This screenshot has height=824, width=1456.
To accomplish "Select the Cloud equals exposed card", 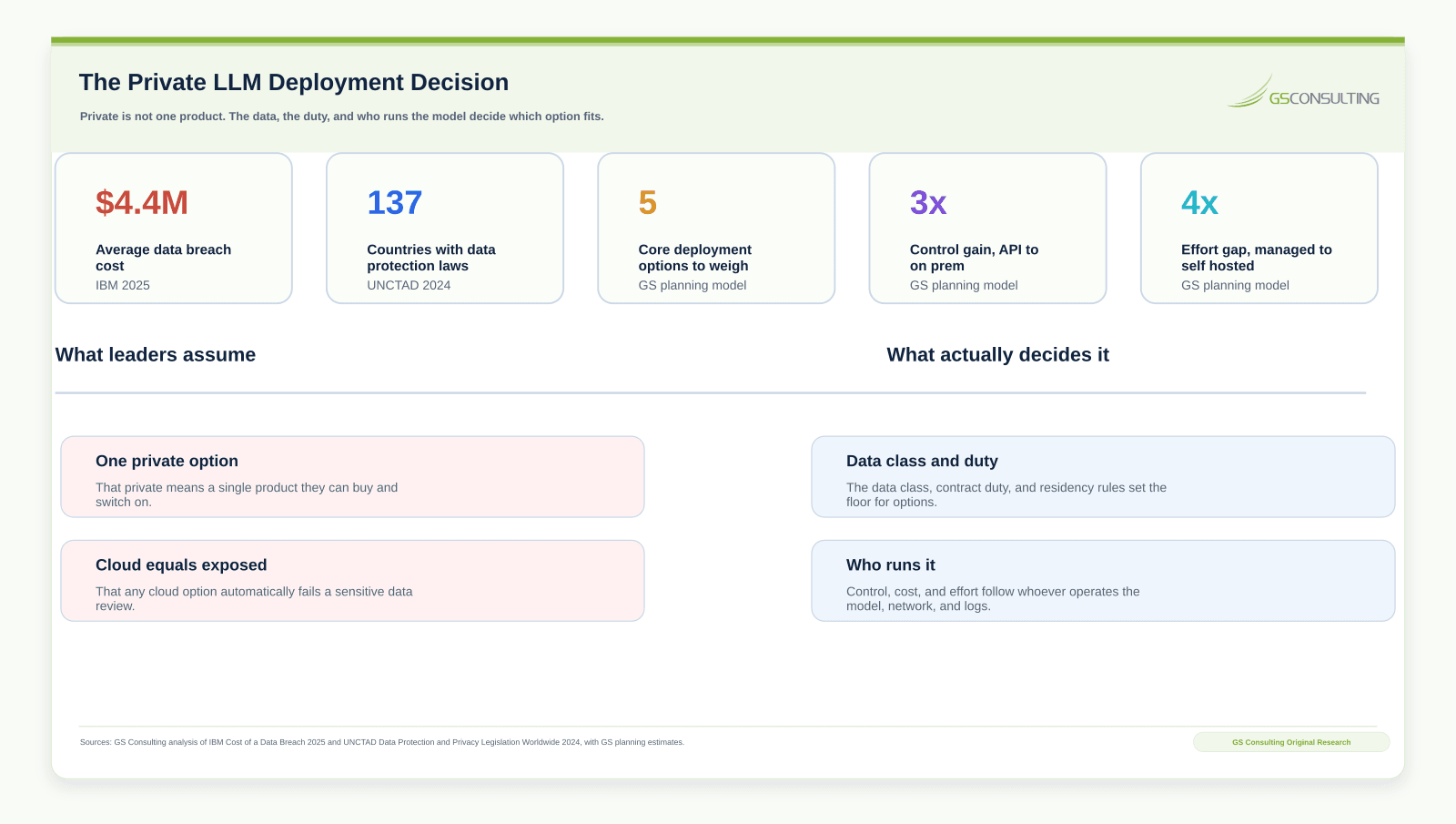I will [x=353, y=581].
